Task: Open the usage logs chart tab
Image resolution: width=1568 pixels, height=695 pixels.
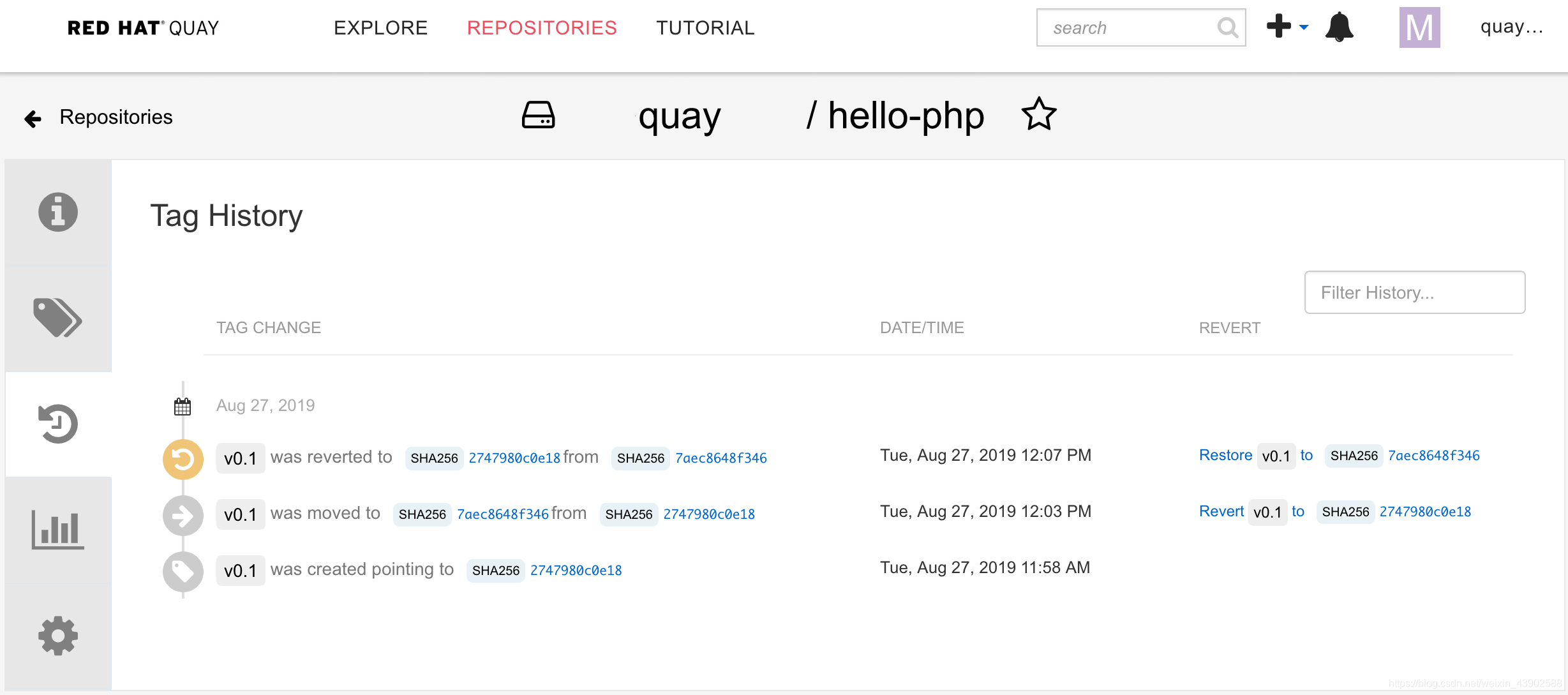Action: pos(58,530)
